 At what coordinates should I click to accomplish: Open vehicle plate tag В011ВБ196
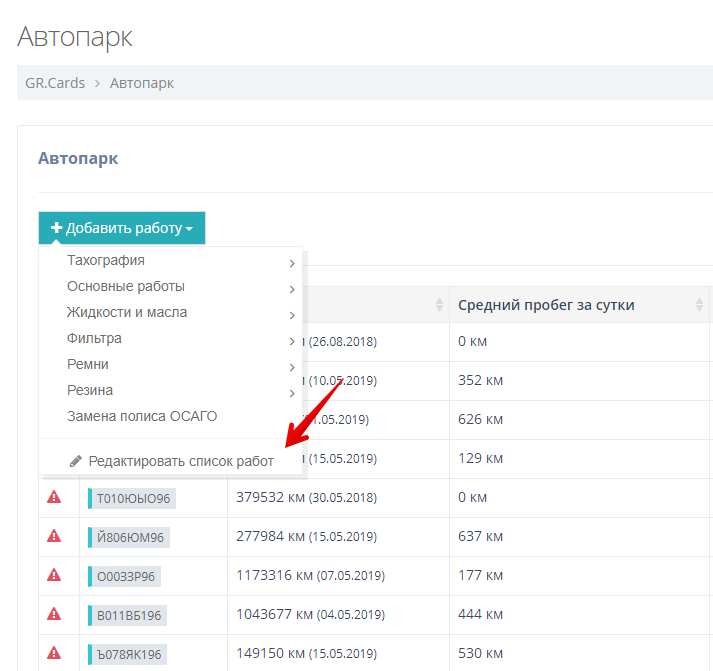point(128,615)
